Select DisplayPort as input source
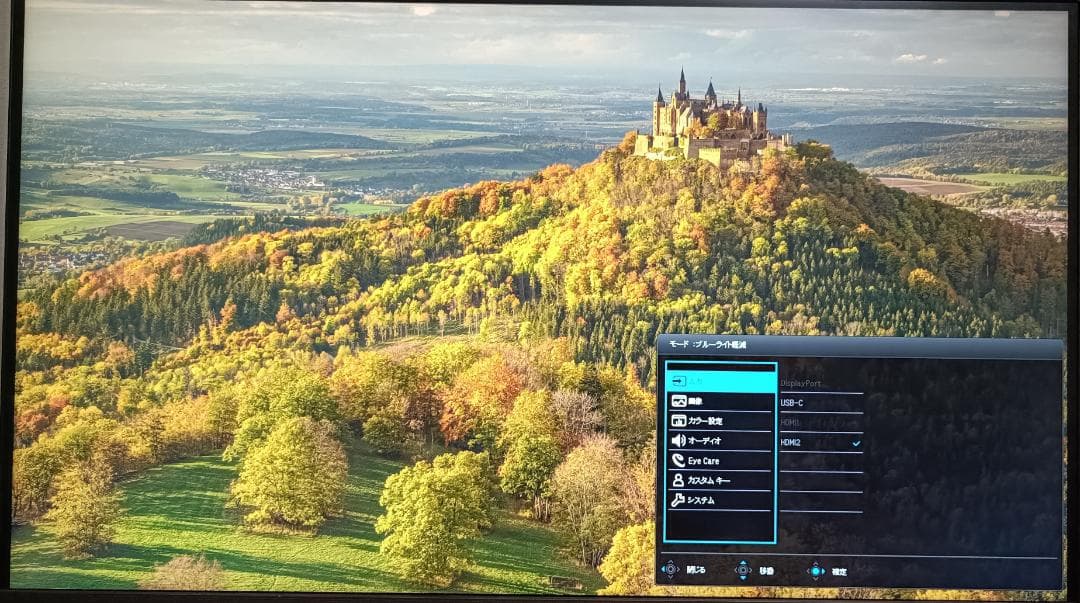The image size is (1080, 603). tap(800, 383)
